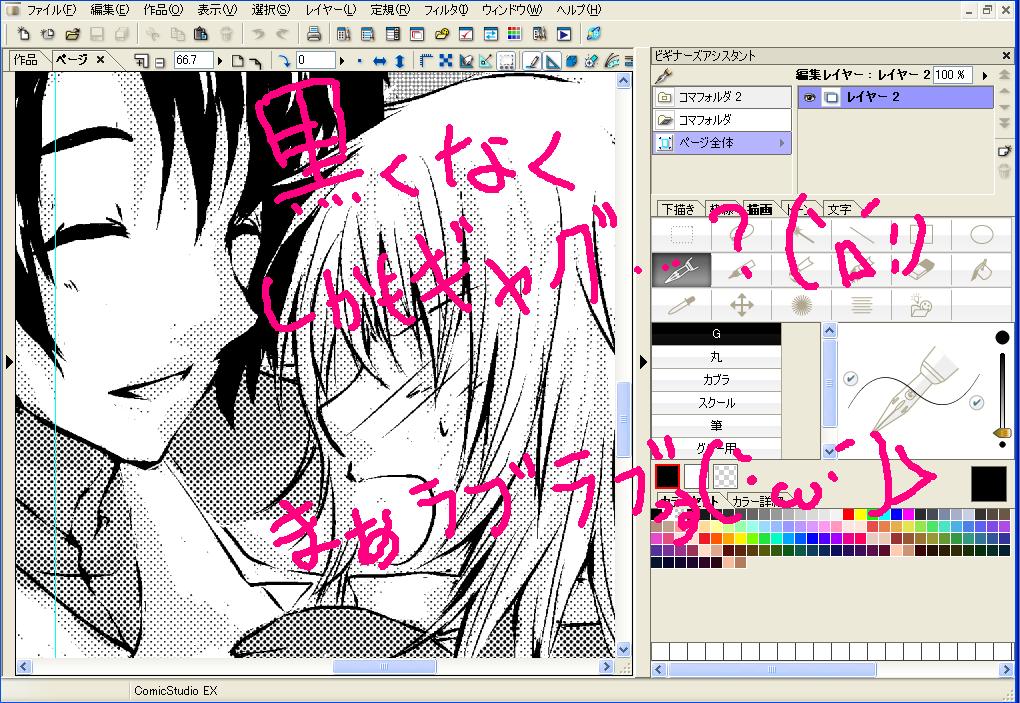Open the 編集(E) menu
Viewport: 1020px width, 703px height.
click(x=110, y=10)
